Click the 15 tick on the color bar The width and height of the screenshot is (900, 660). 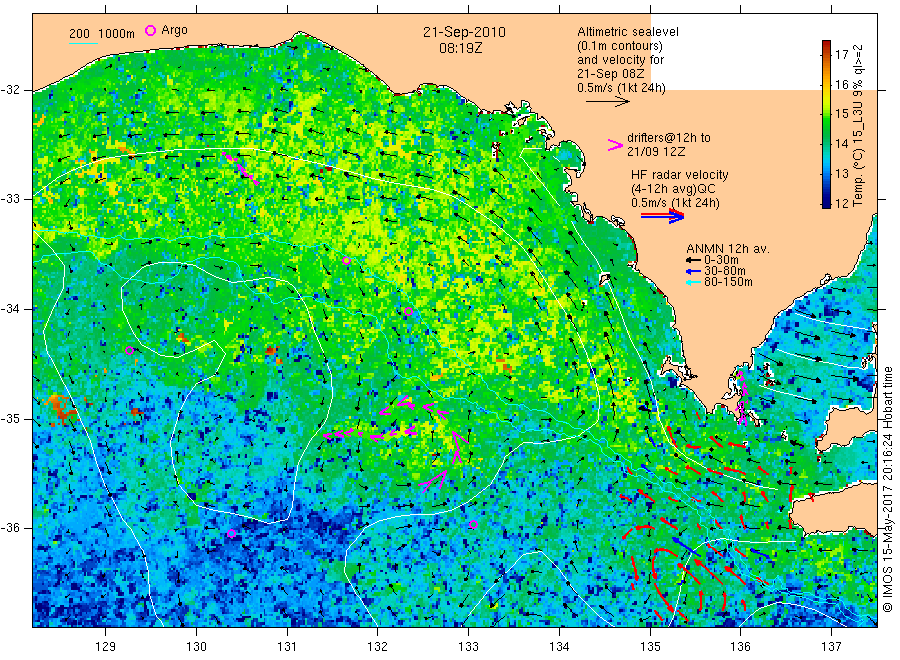coord(841,114)
